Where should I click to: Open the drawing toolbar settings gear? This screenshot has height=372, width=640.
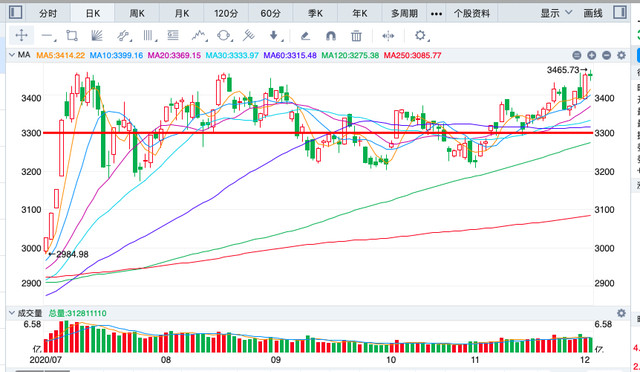coord(420,36)
